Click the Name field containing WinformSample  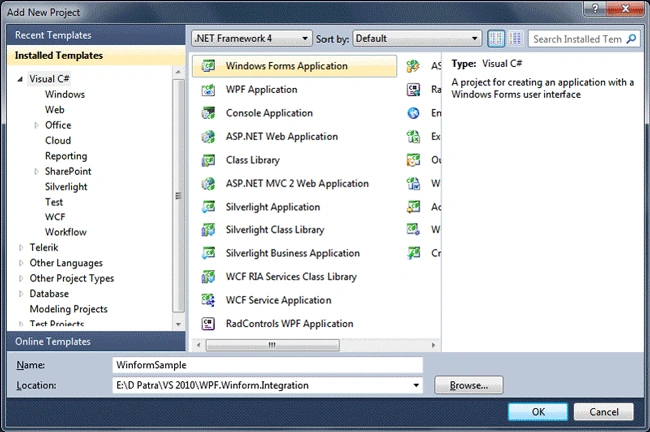[267, 365]
